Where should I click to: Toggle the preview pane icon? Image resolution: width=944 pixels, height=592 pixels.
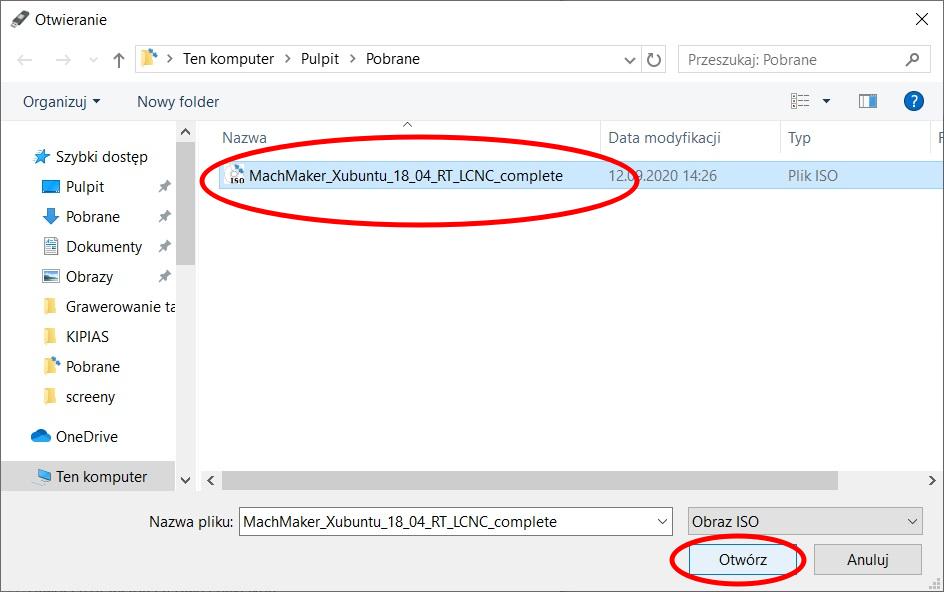tap(867, 101)
